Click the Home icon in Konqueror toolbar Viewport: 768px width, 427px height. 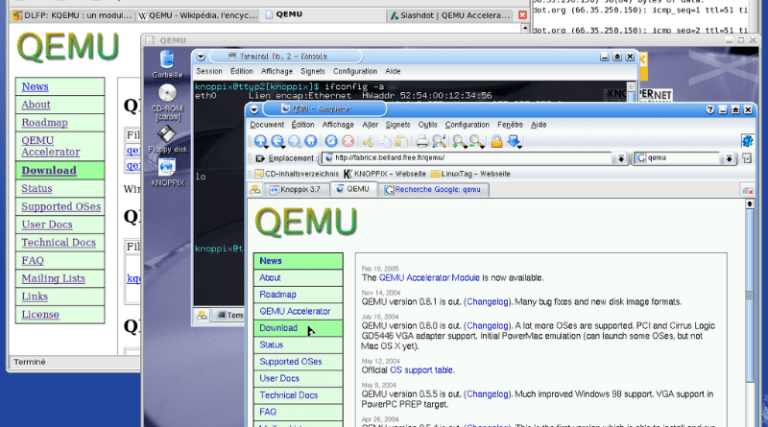311,141
